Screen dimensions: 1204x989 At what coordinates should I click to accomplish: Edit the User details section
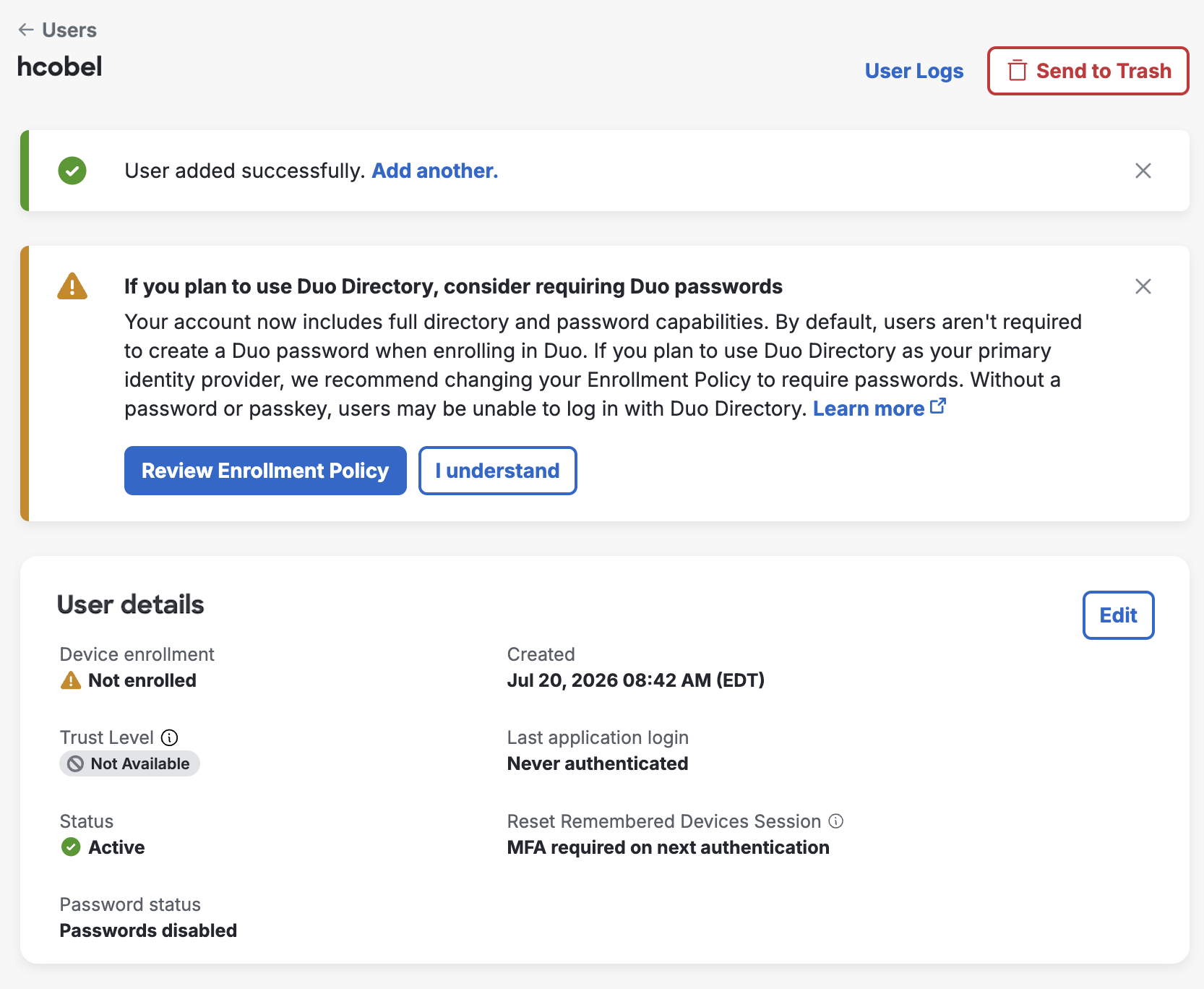point(1118,615)
